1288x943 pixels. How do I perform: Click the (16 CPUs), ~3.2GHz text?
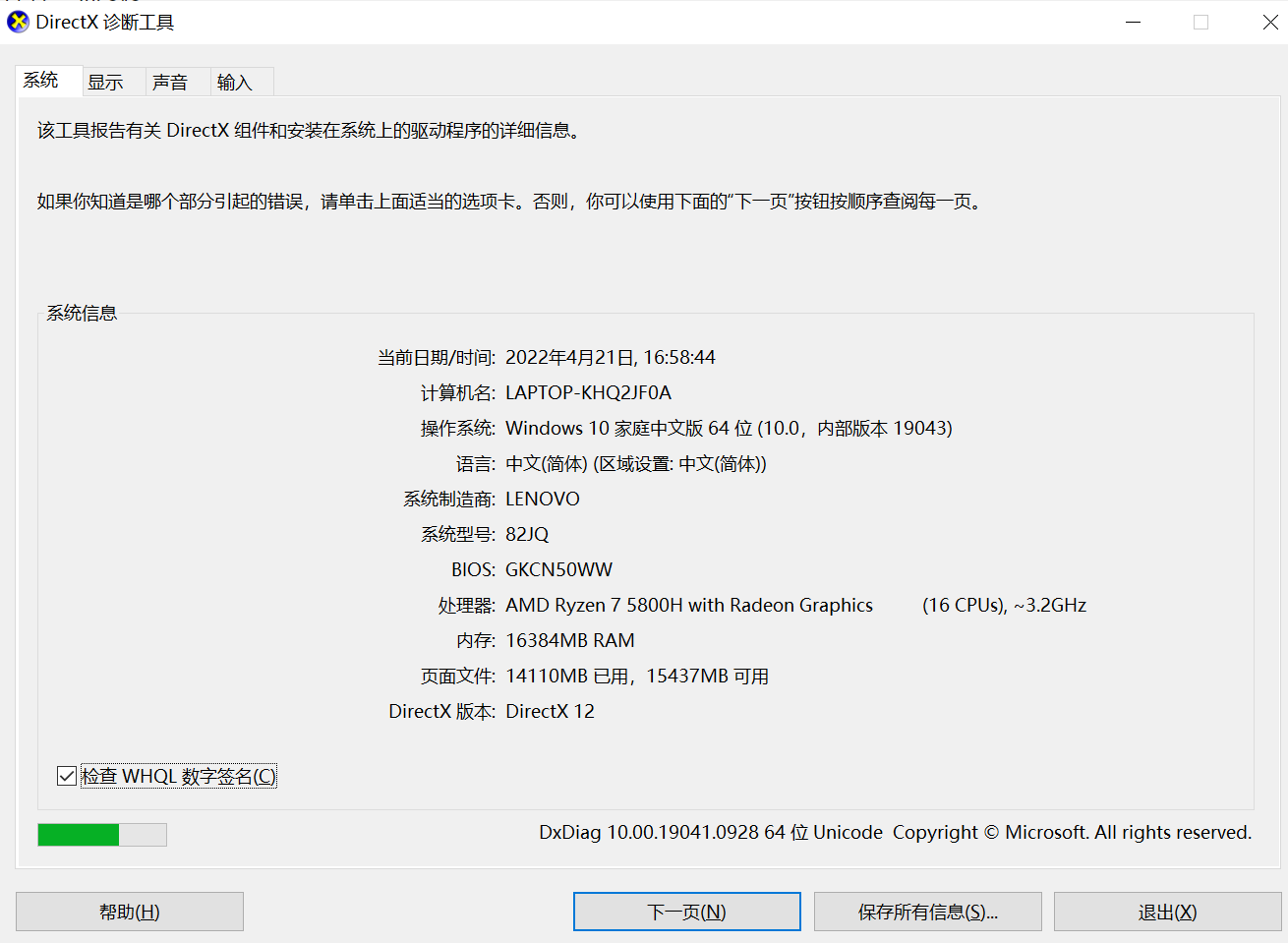click(1004, 605)
